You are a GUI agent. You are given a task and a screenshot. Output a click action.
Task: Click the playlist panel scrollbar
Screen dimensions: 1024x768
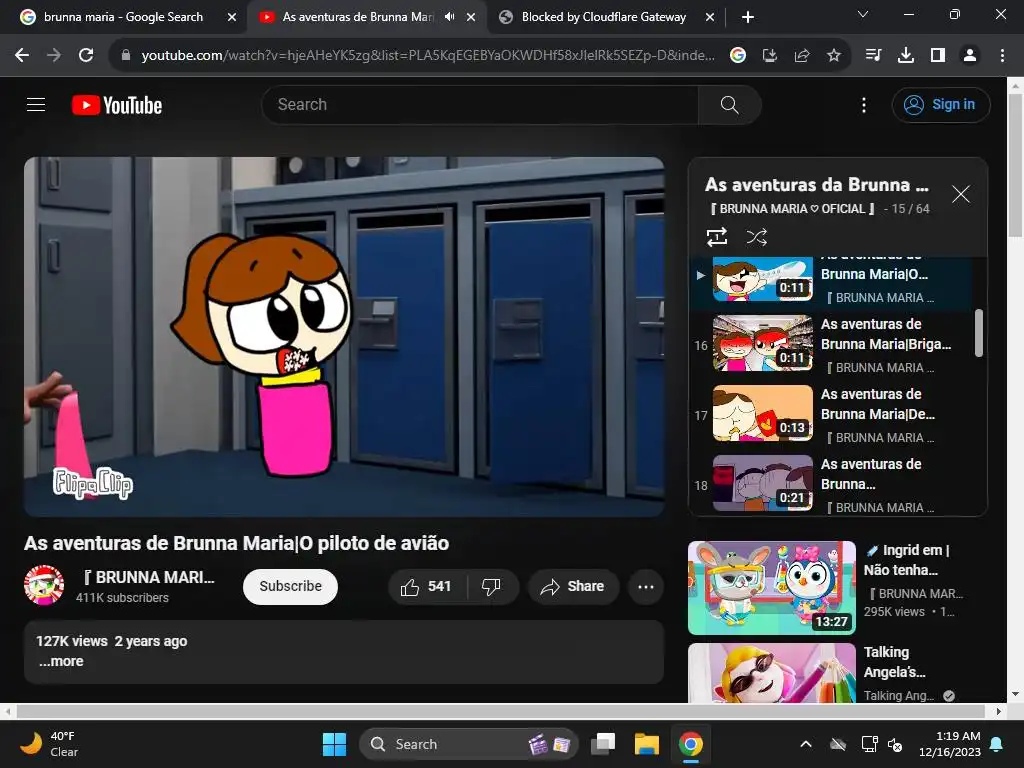[978, 333]
